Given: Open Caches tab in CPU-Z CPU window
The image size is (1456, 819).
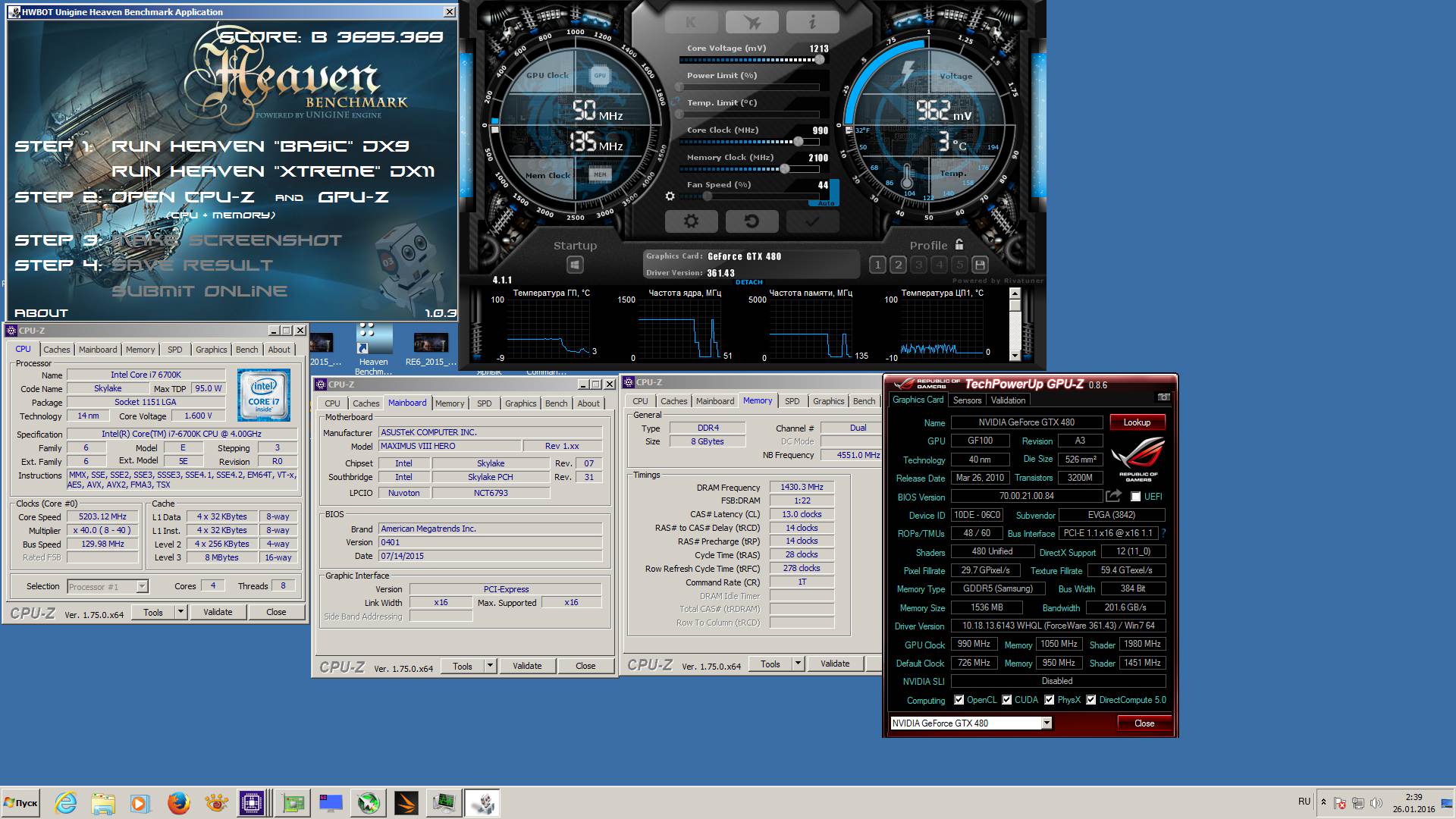Looking at the screenshot, I should coord(56,349).
